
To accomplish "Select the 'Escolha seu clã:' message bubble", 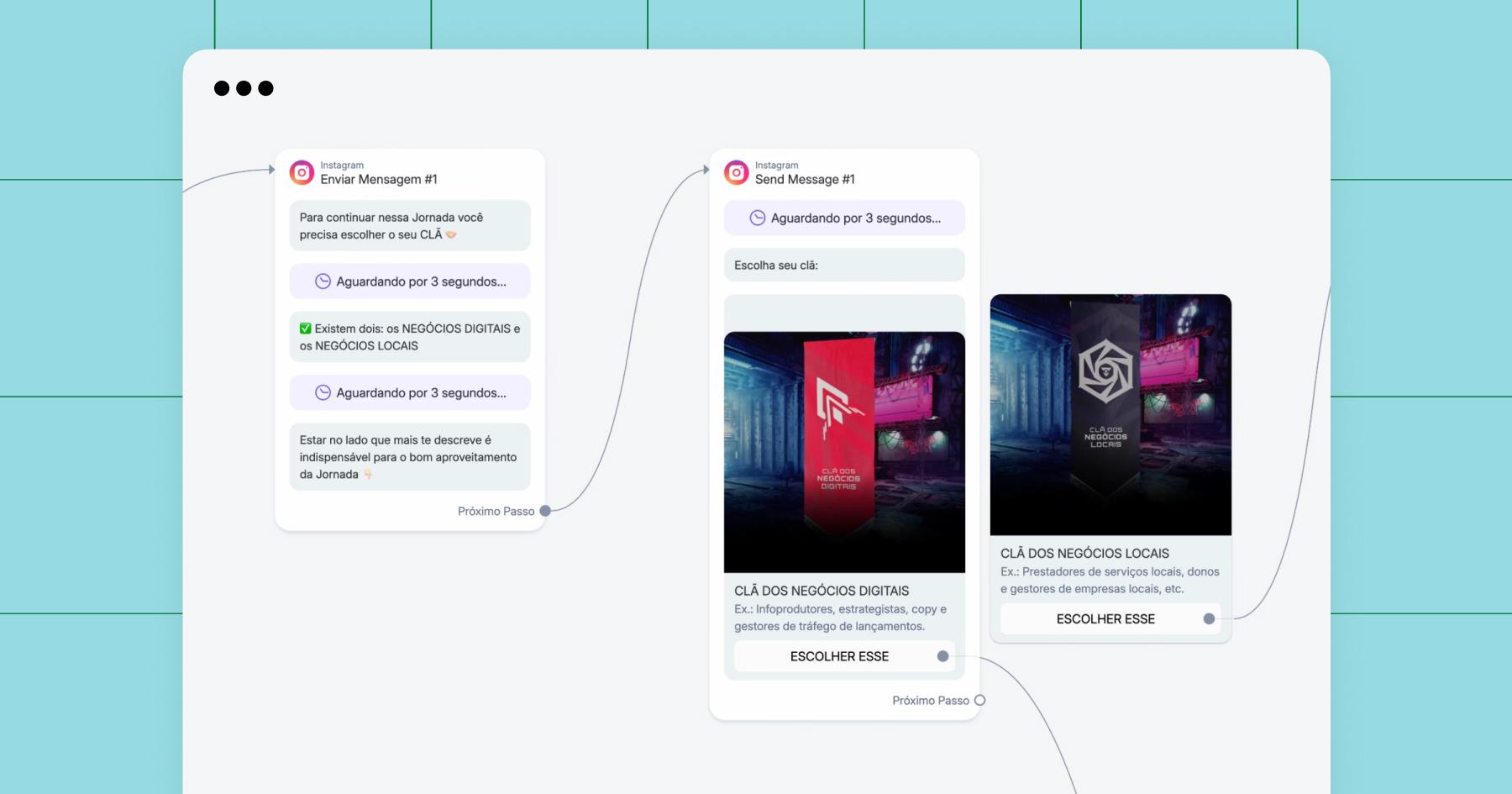I will (x=844, y=265).
